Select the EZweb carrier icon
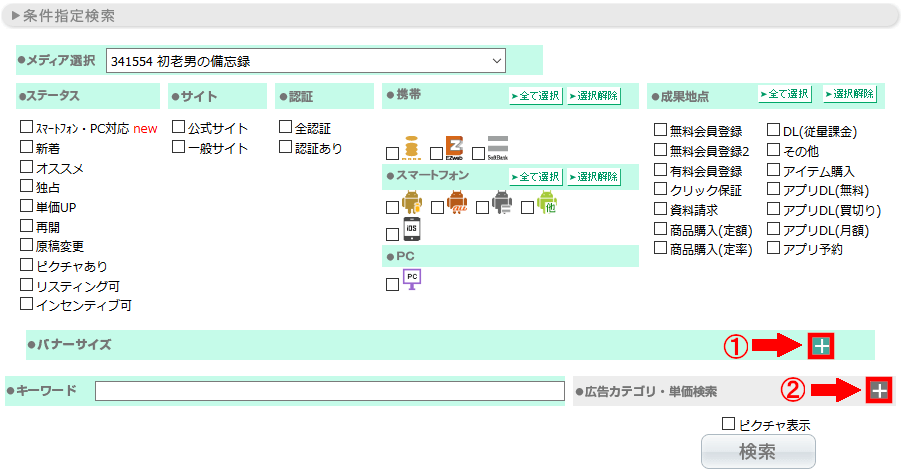 454,148
